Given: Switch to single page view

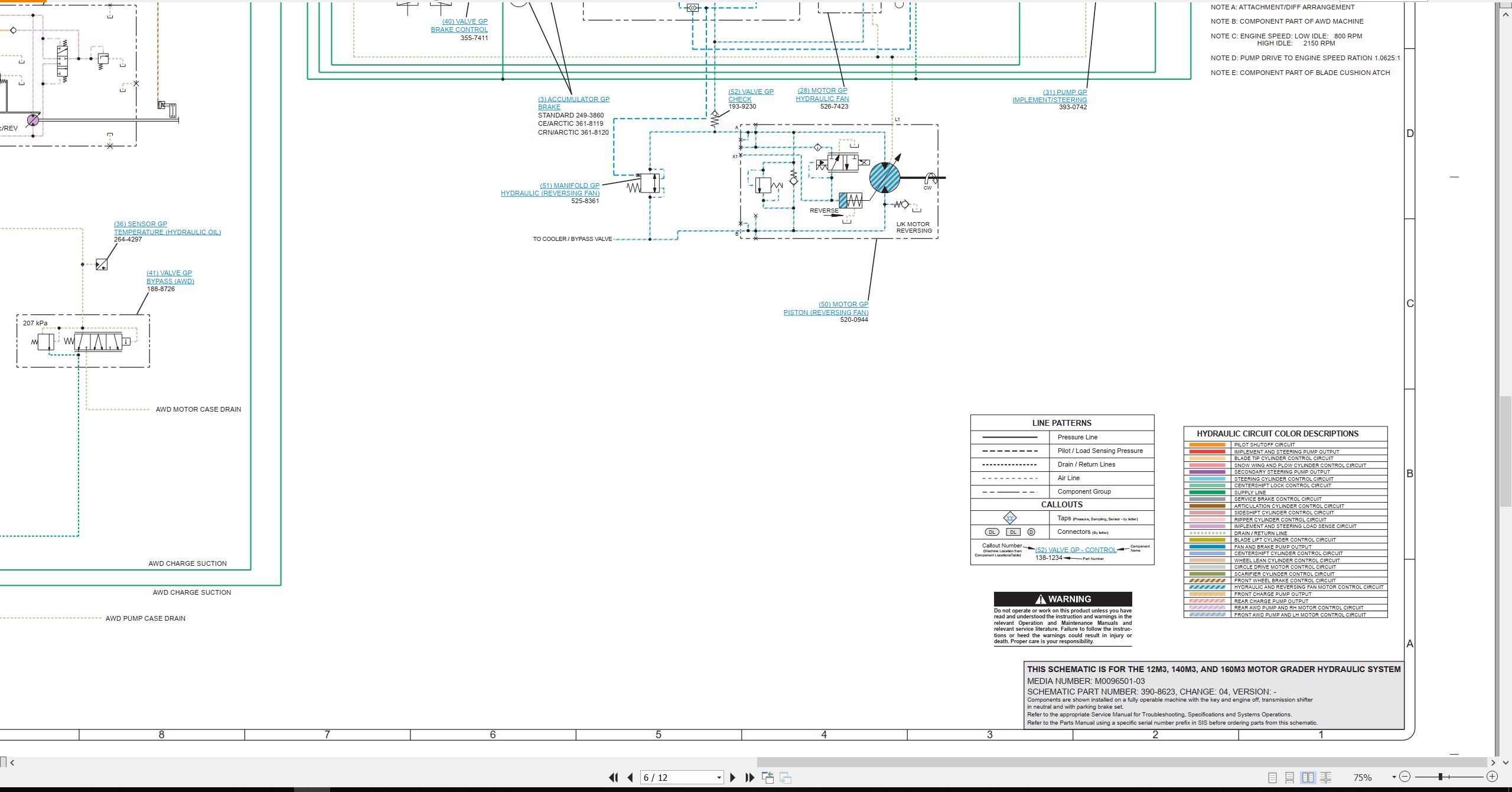Looking at the screenshot, I should (1272, 778).
